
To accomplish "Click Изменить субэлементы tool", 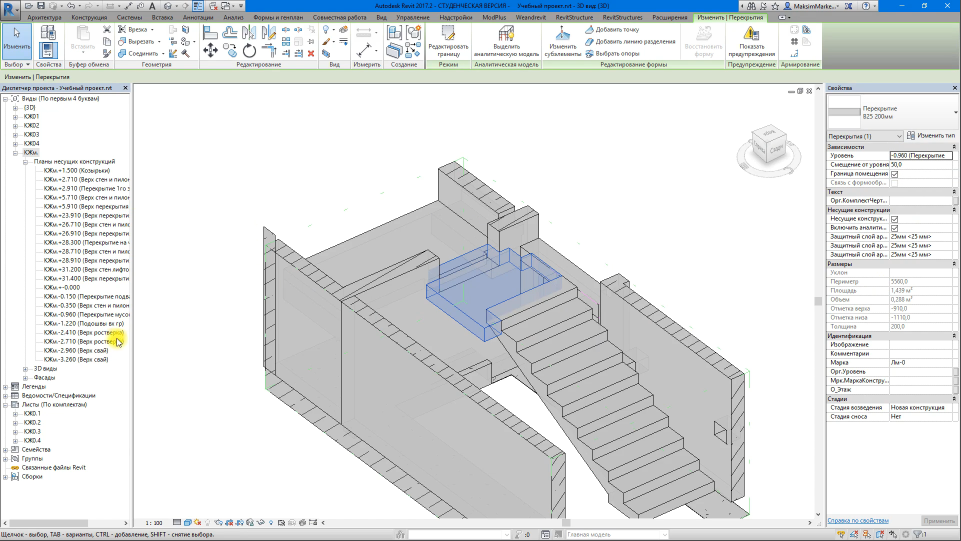I will (x=562, y=33).
